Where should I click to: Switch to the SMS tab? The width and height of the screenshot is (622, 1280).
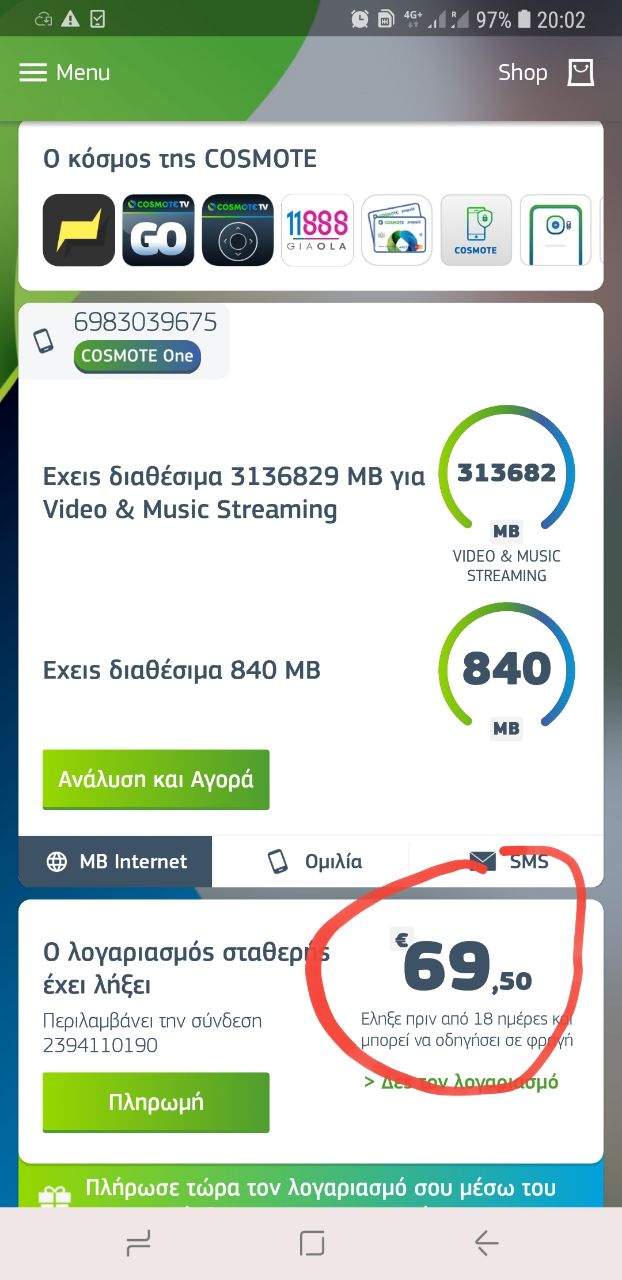[x=508, y=861]
